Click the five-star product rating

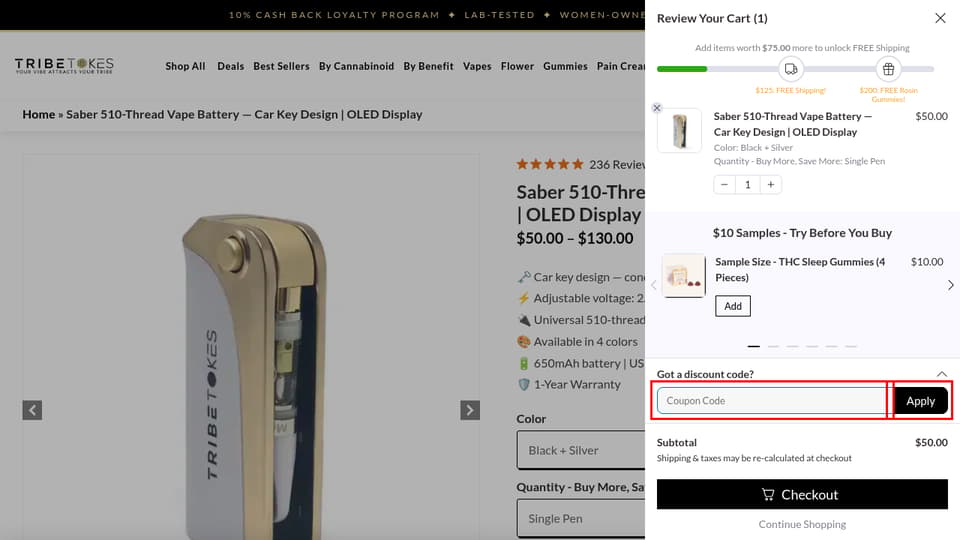(550, 164)
